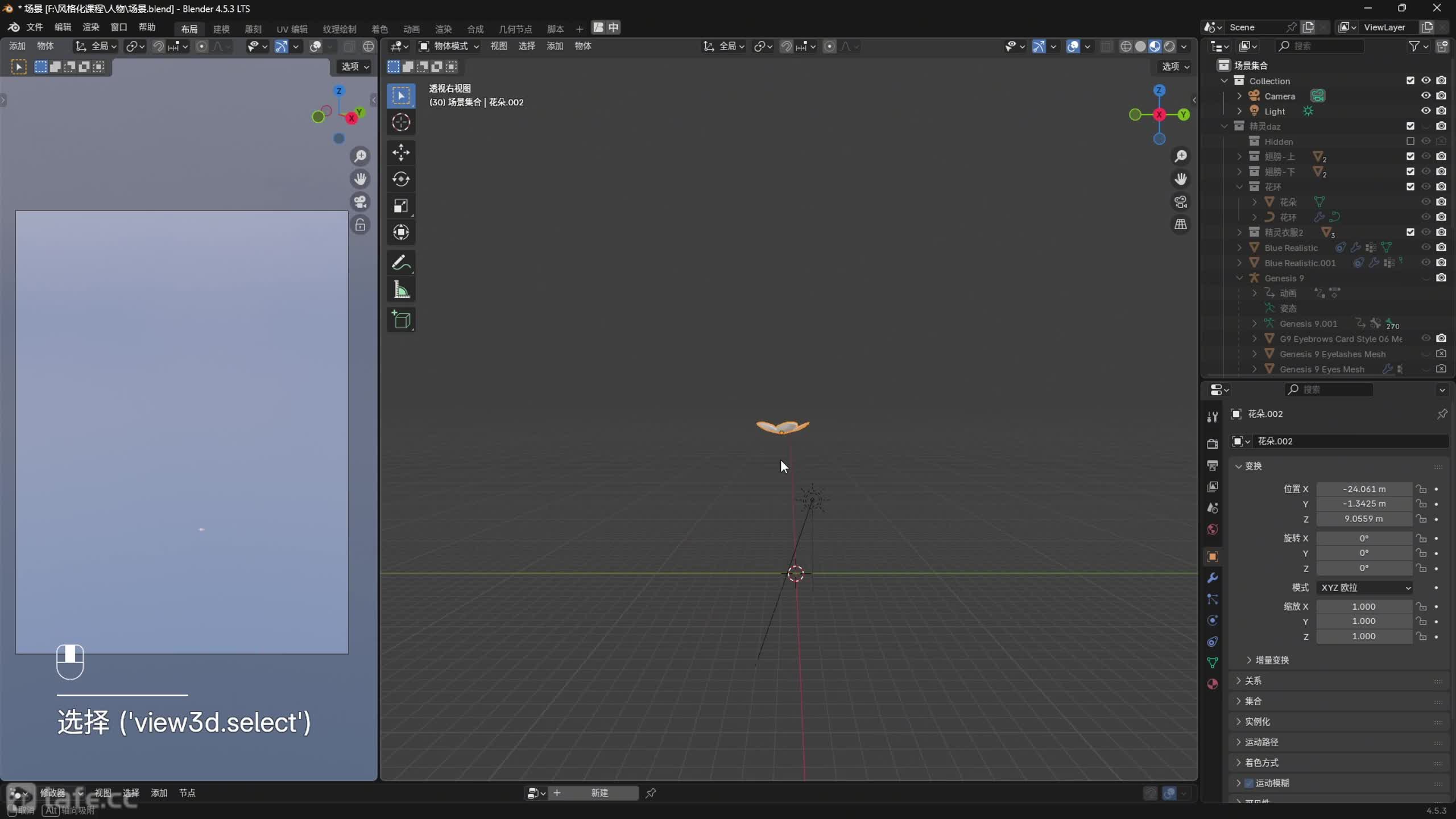Select the Scale tool
This screenshot has width=1456, height=819.
point(401,206)
